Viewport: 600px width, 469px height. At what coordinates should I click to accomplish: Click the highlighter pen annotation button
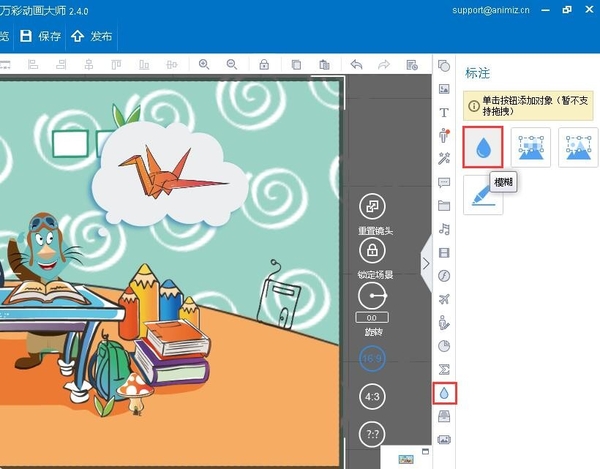pos(484,194)
